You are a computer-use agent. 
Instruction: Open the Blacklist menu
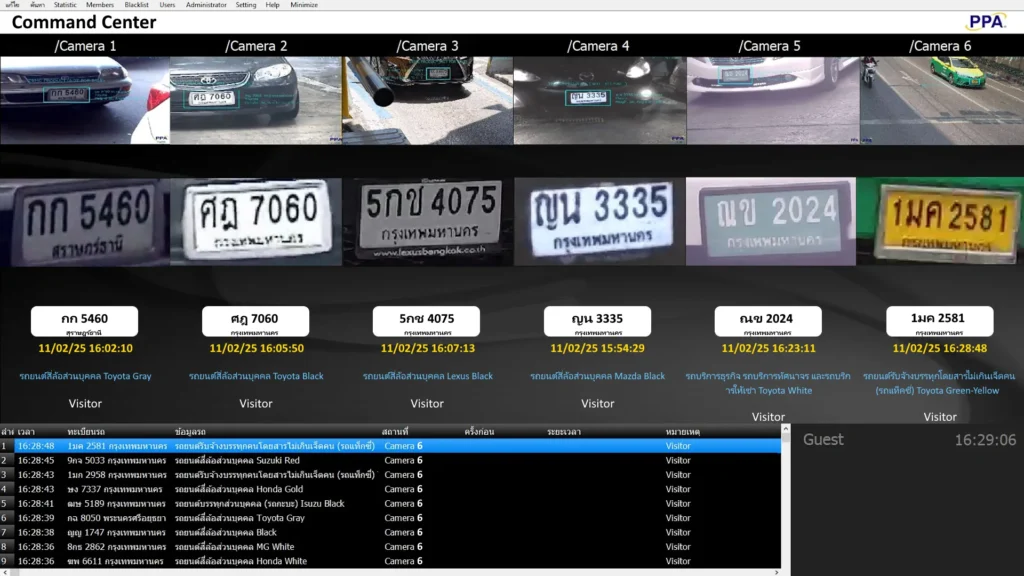click(x=136, y=5)
